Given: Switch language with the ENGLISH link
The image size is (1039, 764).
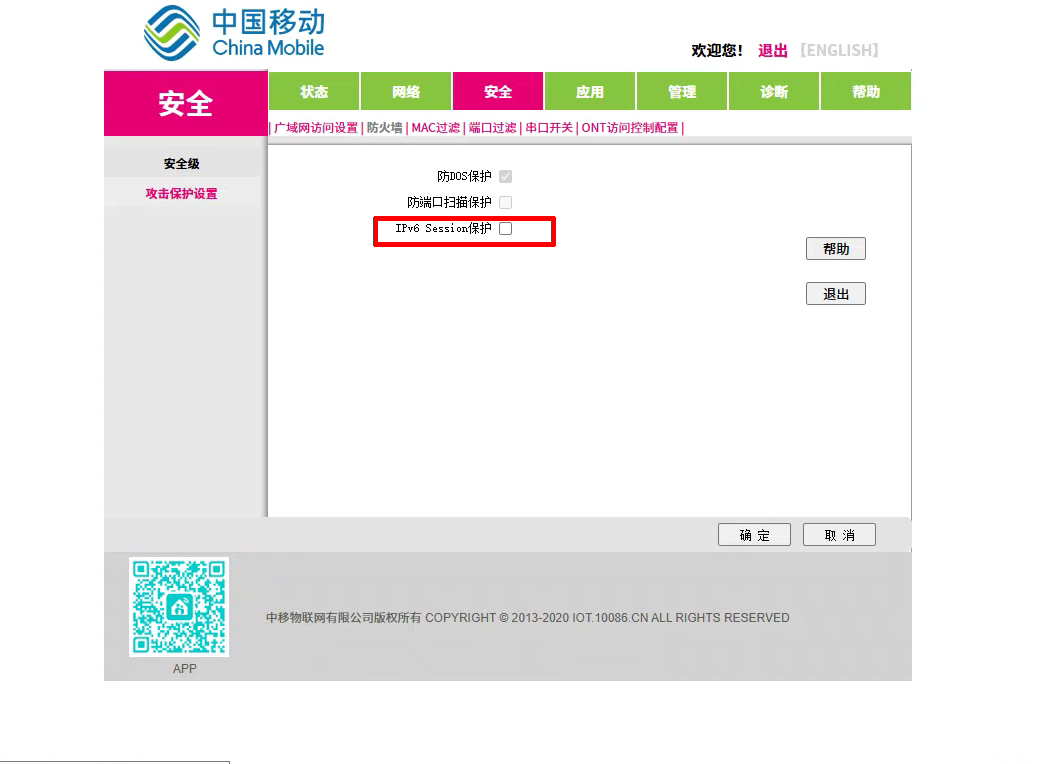Looking at the screenshot, I should tap(839, 50).
